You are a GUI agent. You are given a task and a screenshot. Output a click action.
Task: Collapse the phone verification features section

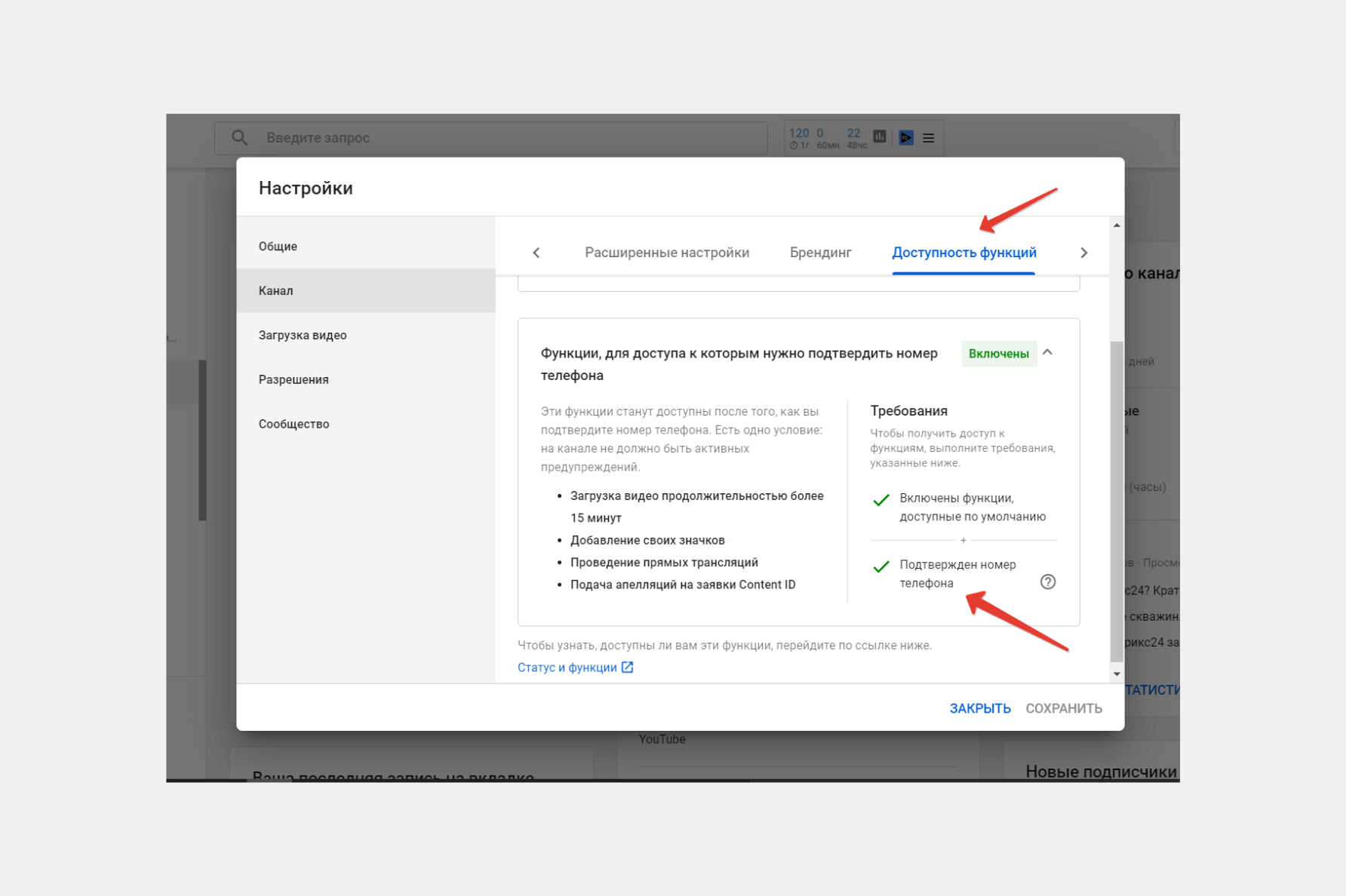pyautogui.click(x=1048, y=353)
